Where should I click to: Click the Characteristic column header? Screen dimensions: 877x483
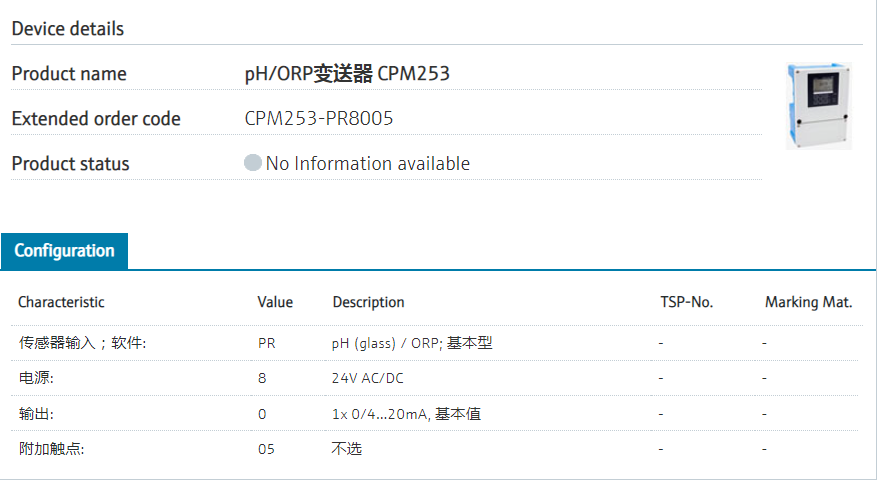61,302
